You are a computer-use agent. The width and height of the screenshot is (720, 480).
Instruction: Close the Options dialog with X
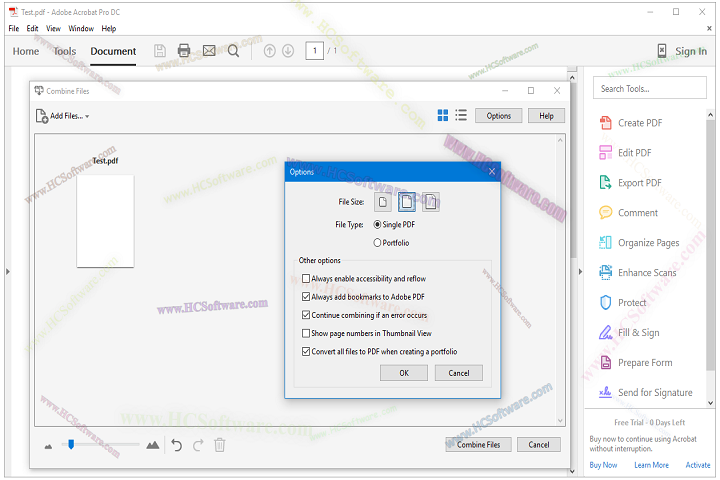tap(492, 172)
